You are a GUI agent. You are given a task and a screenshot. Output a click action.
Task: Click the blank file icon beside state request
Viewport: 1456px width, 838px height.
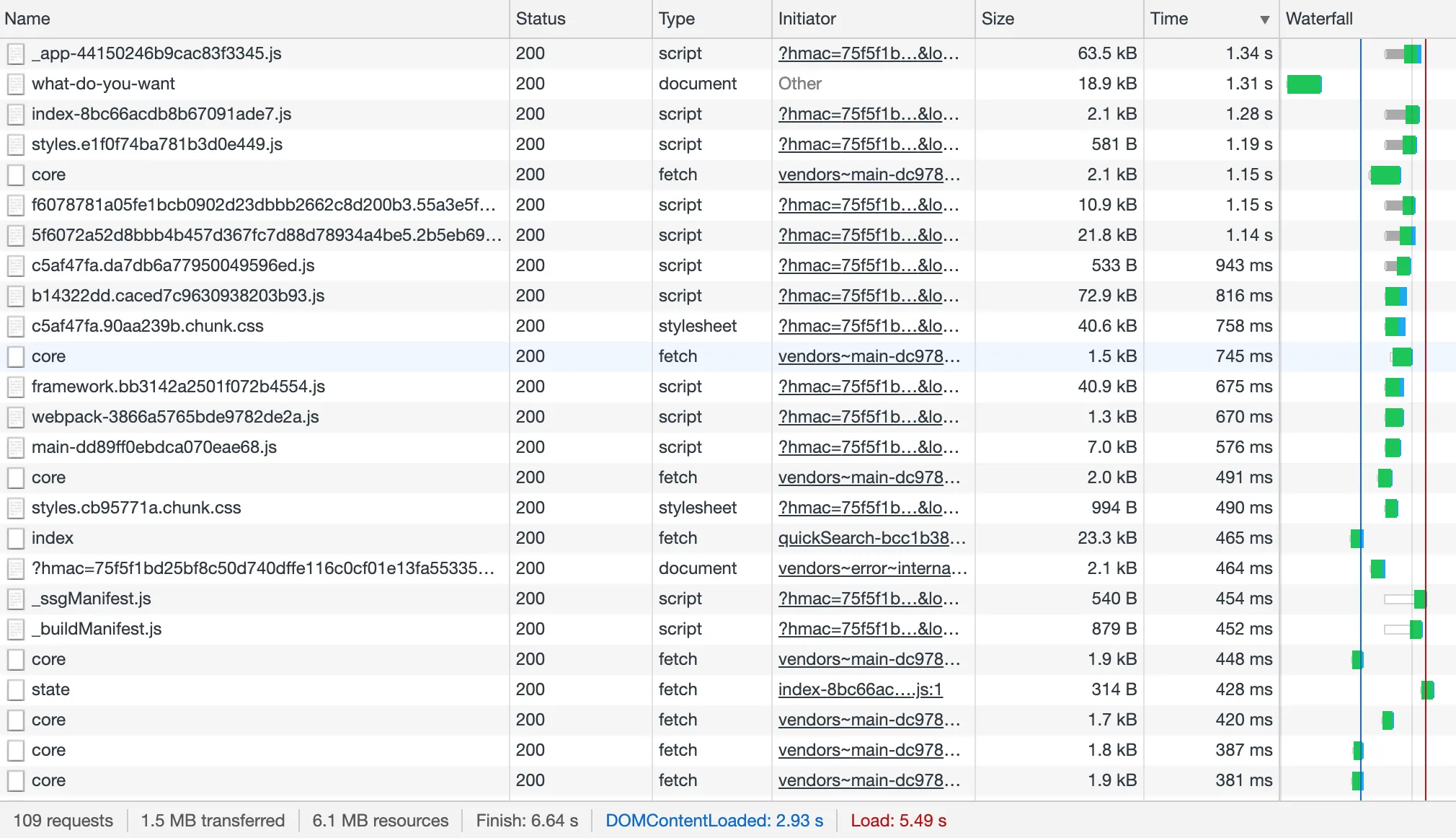click(16, 690)
